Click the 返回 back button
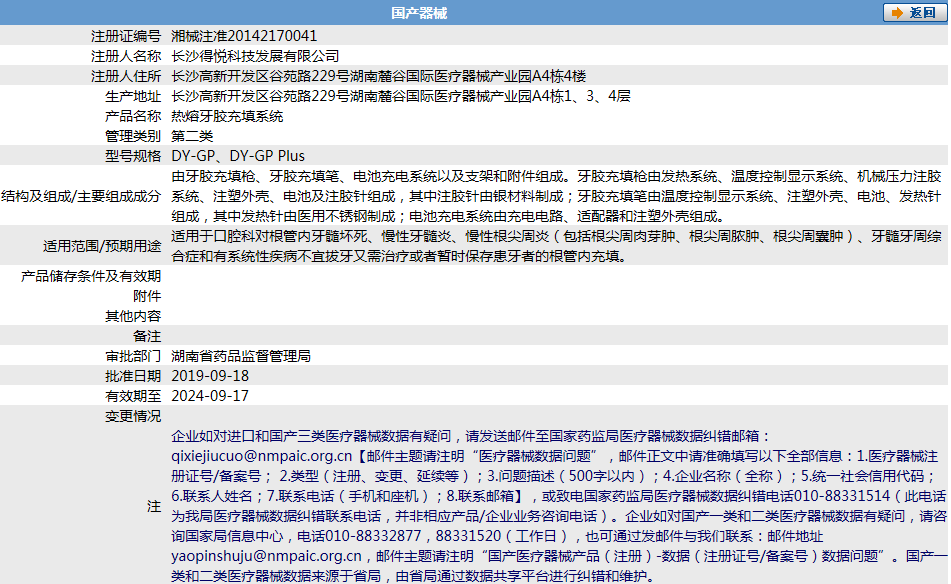The height and width of the screenshot is (584, 951). tap(915, 13)
